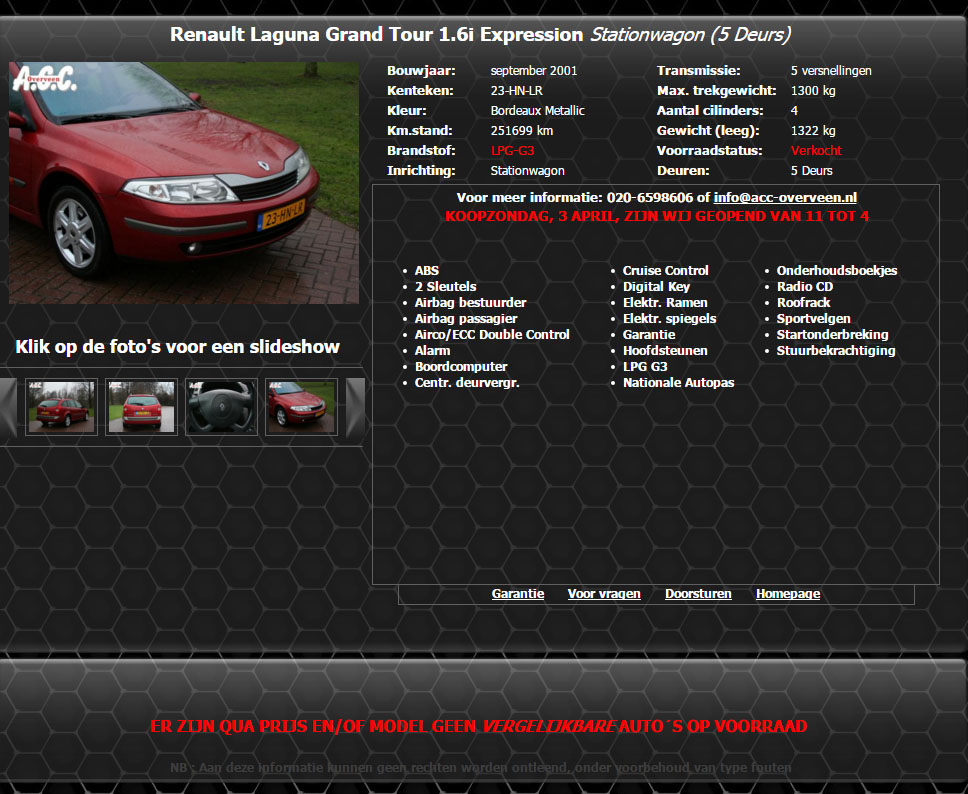Screen dimensions: 968x794
Task: Click the right arrow of the photo strip
Action: [355, 407]
